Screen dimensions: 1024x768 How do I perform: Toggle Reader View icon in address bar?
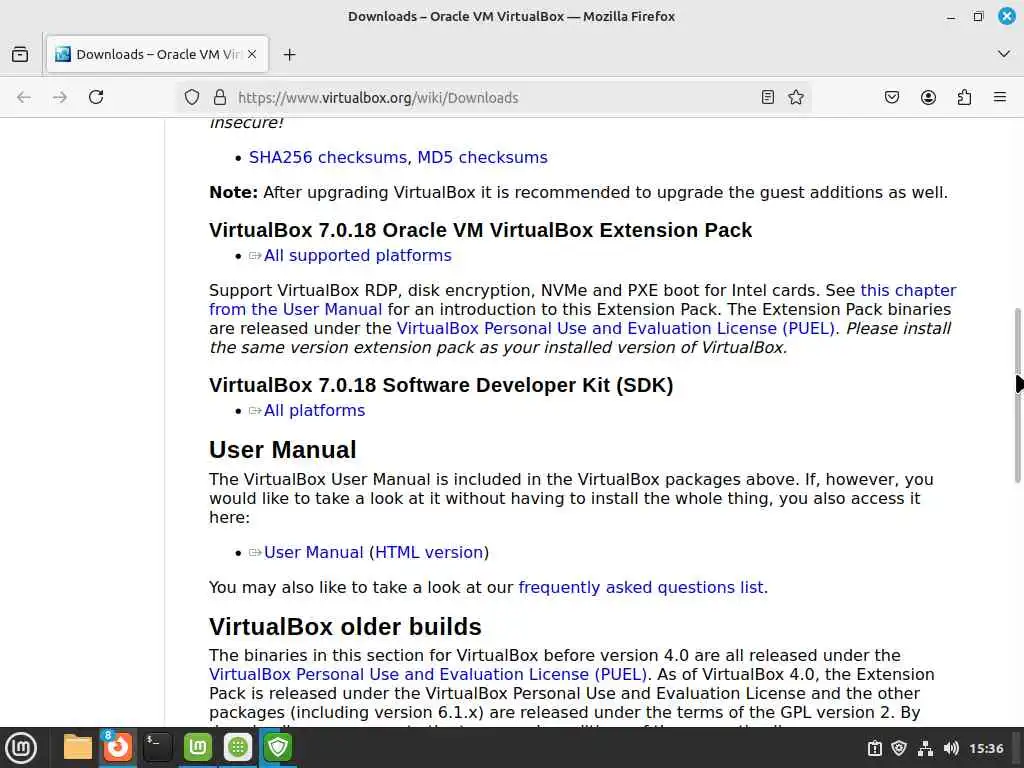pos(768,97)
